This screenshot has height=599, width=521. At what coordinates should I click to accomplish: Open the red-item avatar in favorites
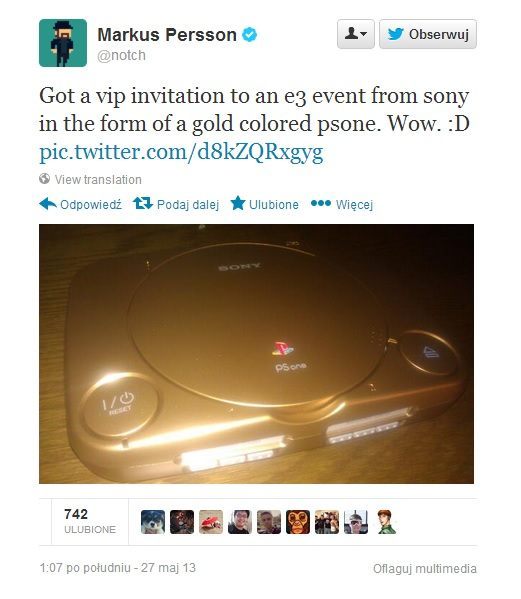(211, 522)
